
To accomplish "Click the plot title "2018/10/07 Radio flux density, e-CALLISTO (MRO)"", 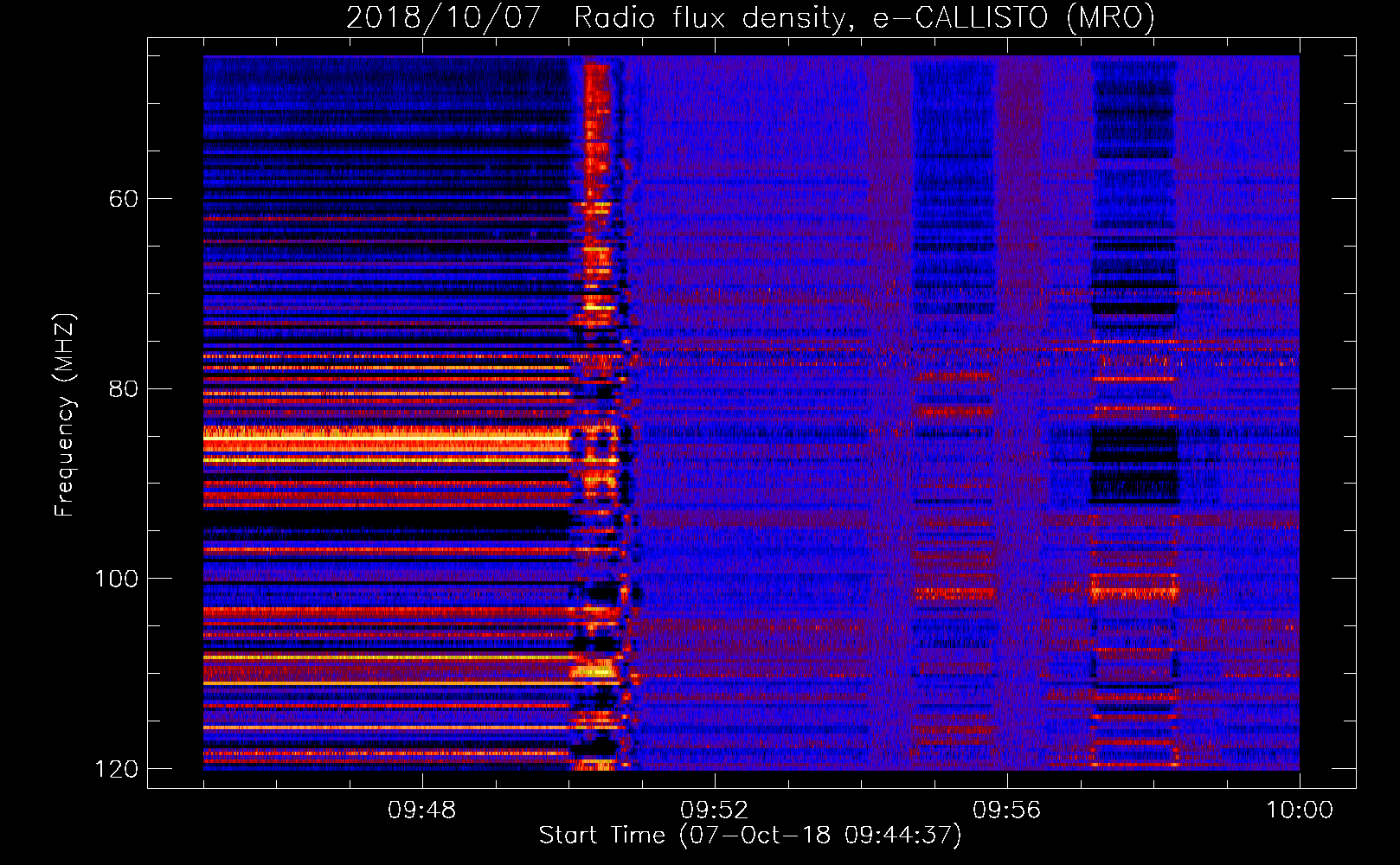I will 750,17.
